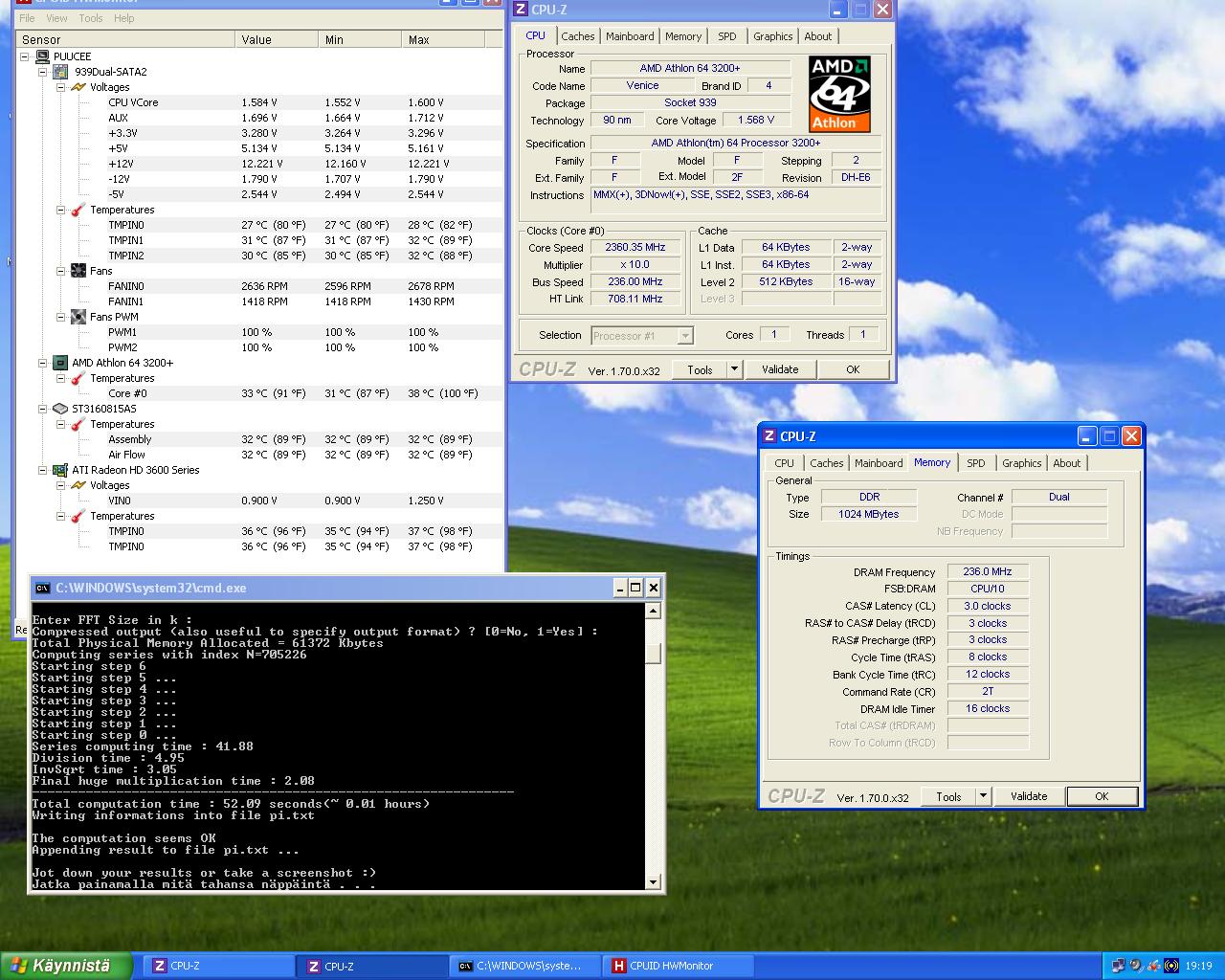Click Validate in Memory CPU-Z window
This screenshot has height=980, width=1225.
[x=1029, y=796]
